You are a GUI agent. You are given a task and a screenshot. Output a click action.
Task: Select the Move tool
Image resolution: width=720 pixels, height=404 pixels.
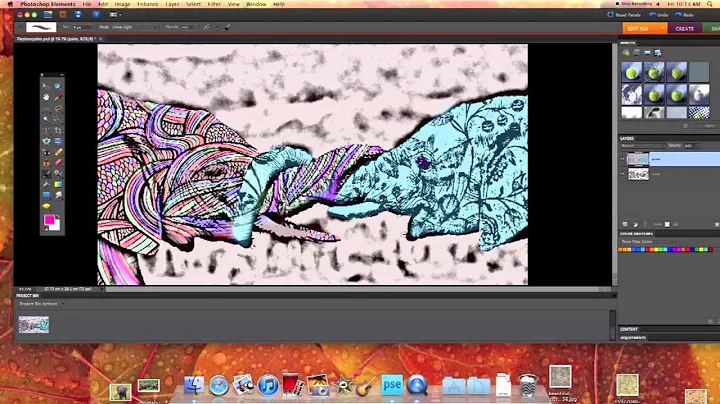[46, 86]
